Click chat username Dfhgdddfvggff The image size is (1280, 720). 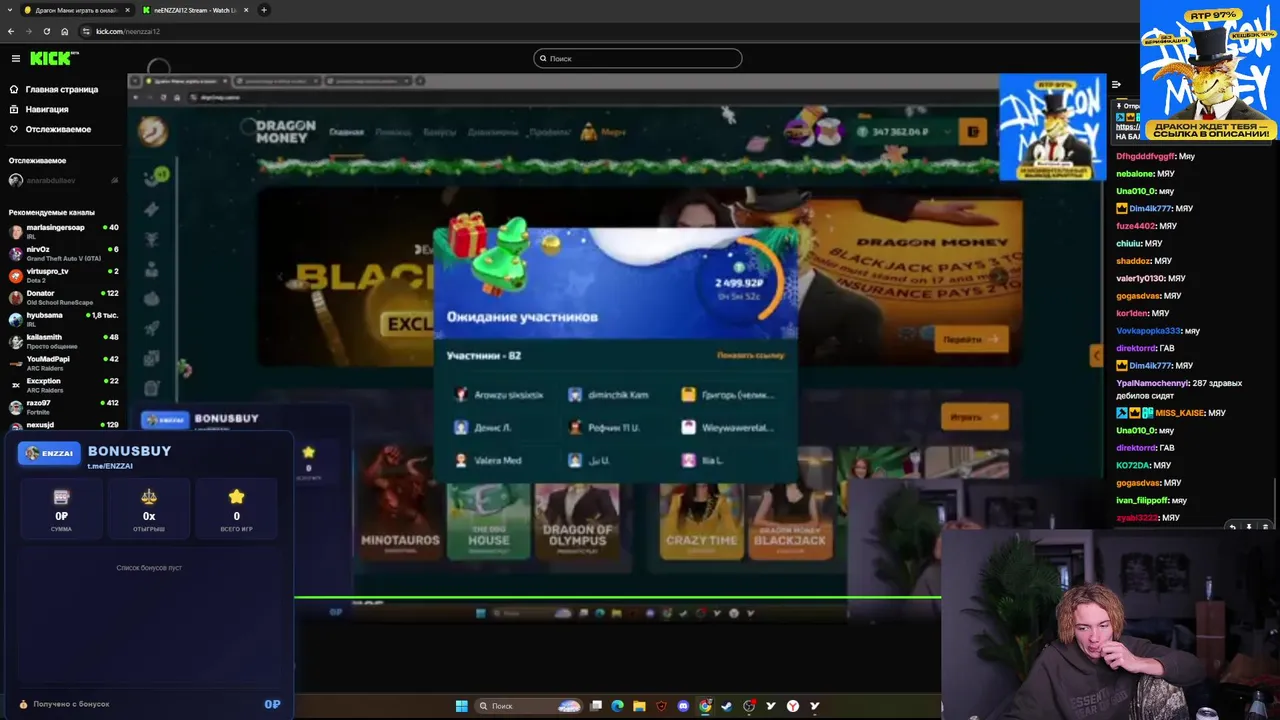click(x=1145, y=156)
